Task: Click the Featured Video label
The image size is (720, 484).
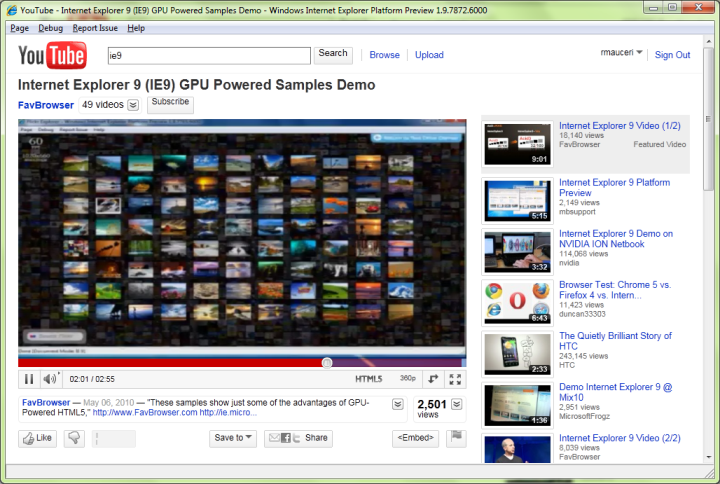Action: click(x=660, y=144)
